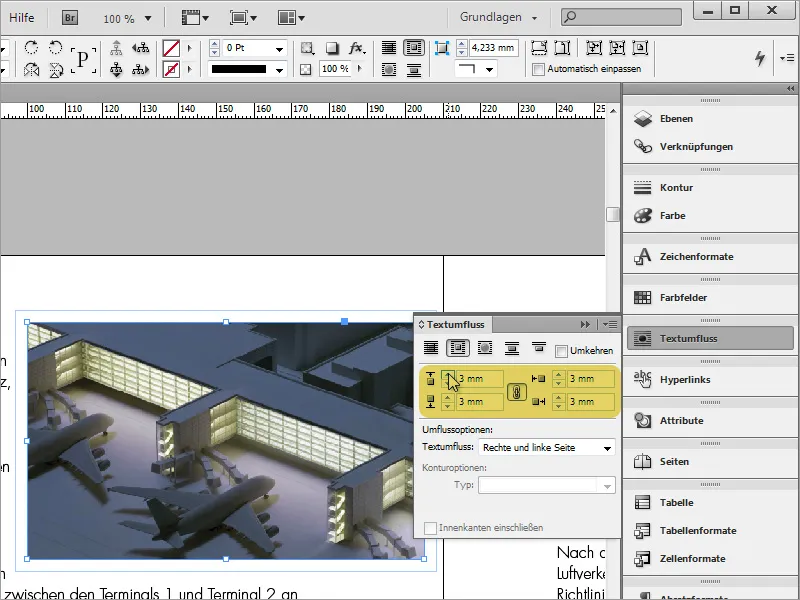
Task: Open the Ebenen panel
Action: 709,118
